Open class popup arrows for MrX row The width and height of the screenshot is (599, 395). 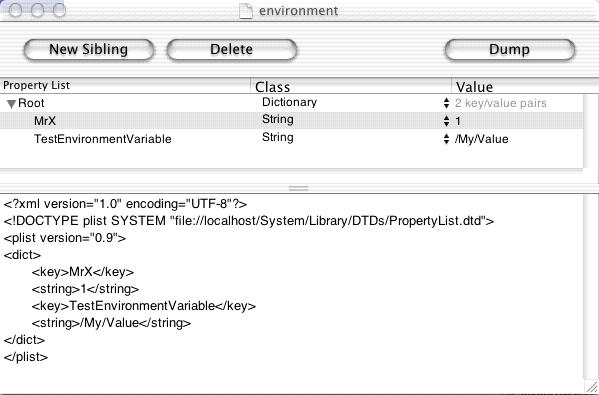coord(446,121)
